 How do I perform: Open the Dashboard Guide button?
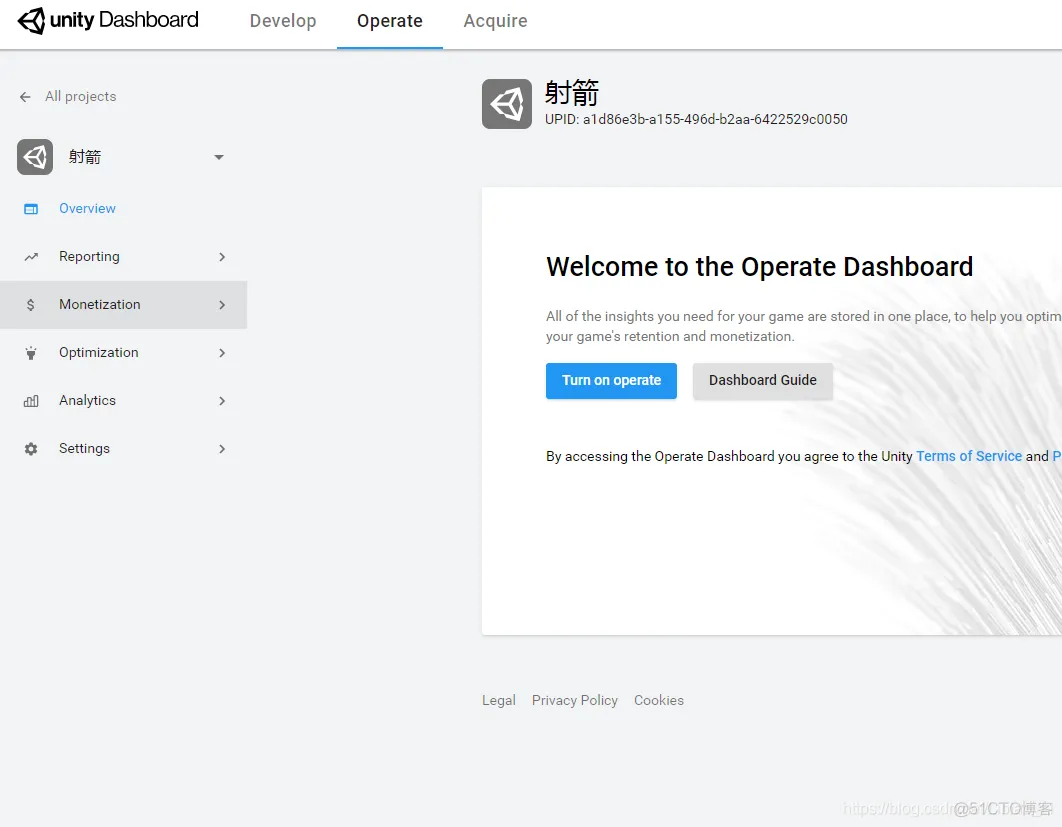(763, 381)
